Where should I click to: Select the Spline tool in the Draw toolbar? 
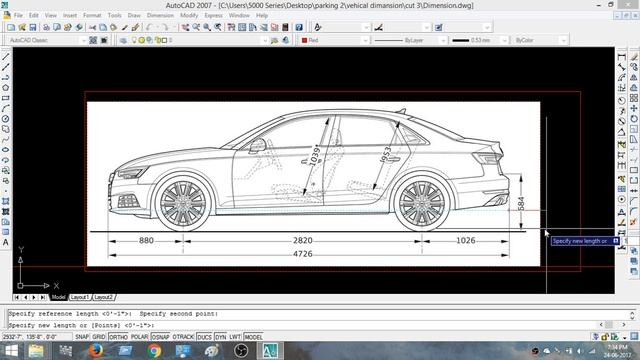pyautogui.click(x=6, y=139)
